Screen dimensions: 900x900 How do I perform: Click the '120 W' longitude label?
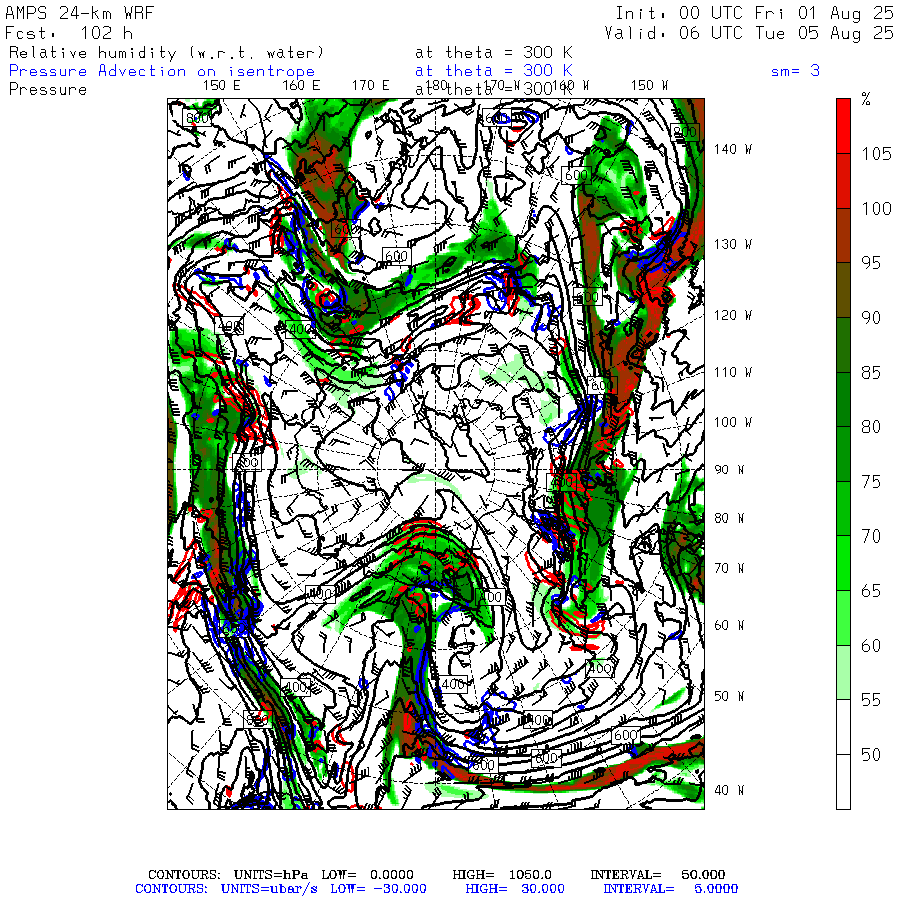click(733, 316)
